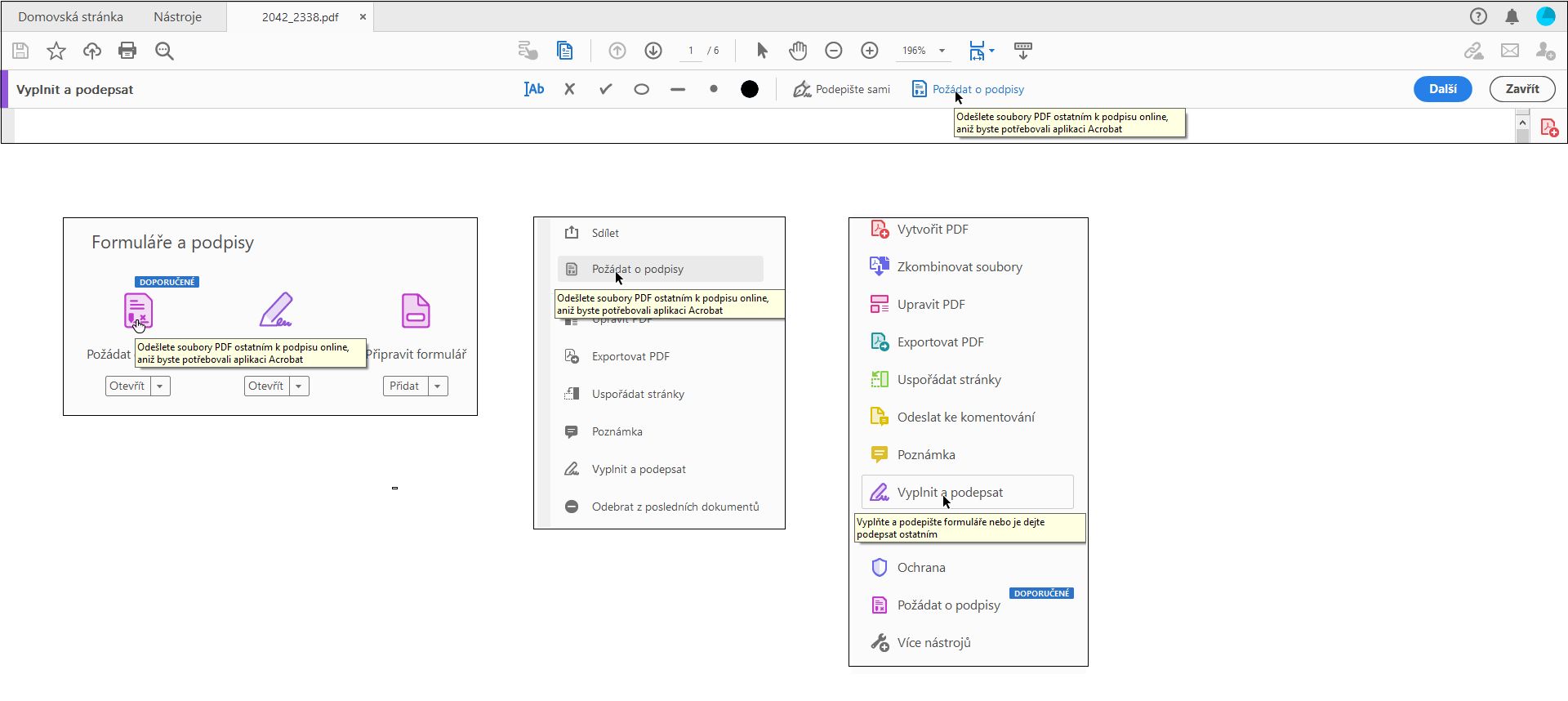Click the Požádat o podpisy form icon
The width and height of the screenshot is (1568, 701).
[138, 311]
